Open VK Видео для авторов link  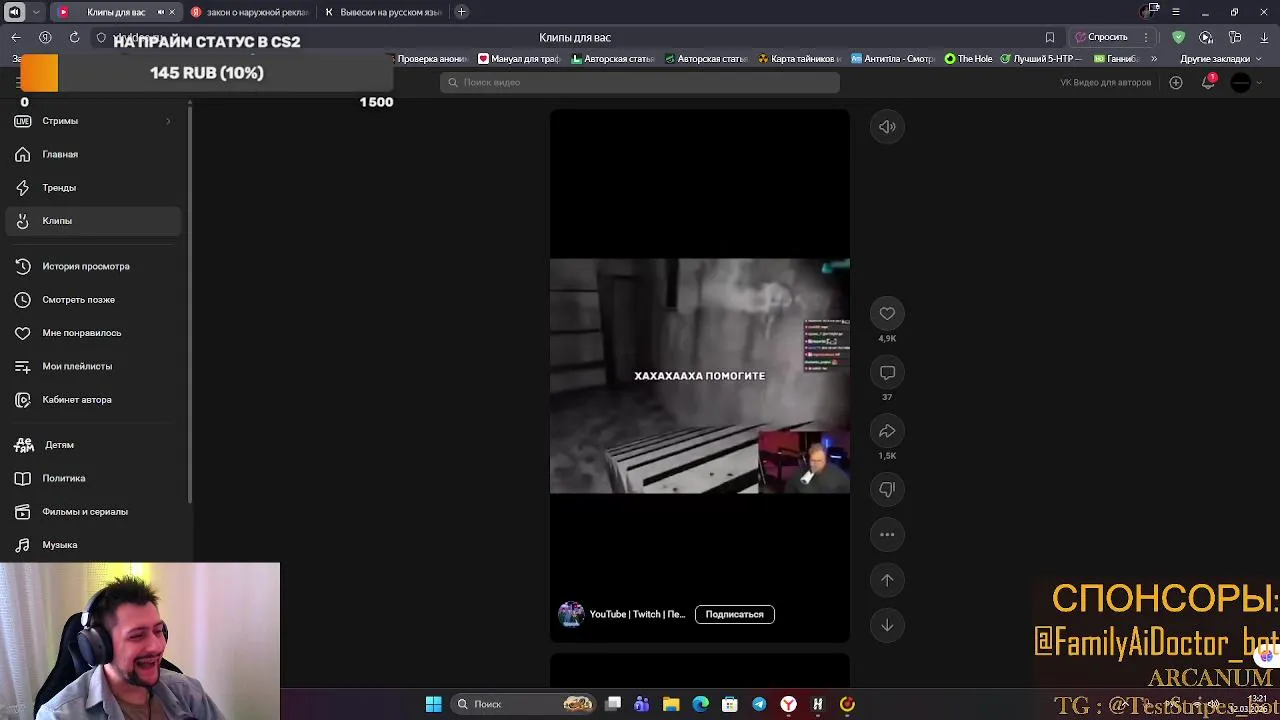[x=1105, y=82]
